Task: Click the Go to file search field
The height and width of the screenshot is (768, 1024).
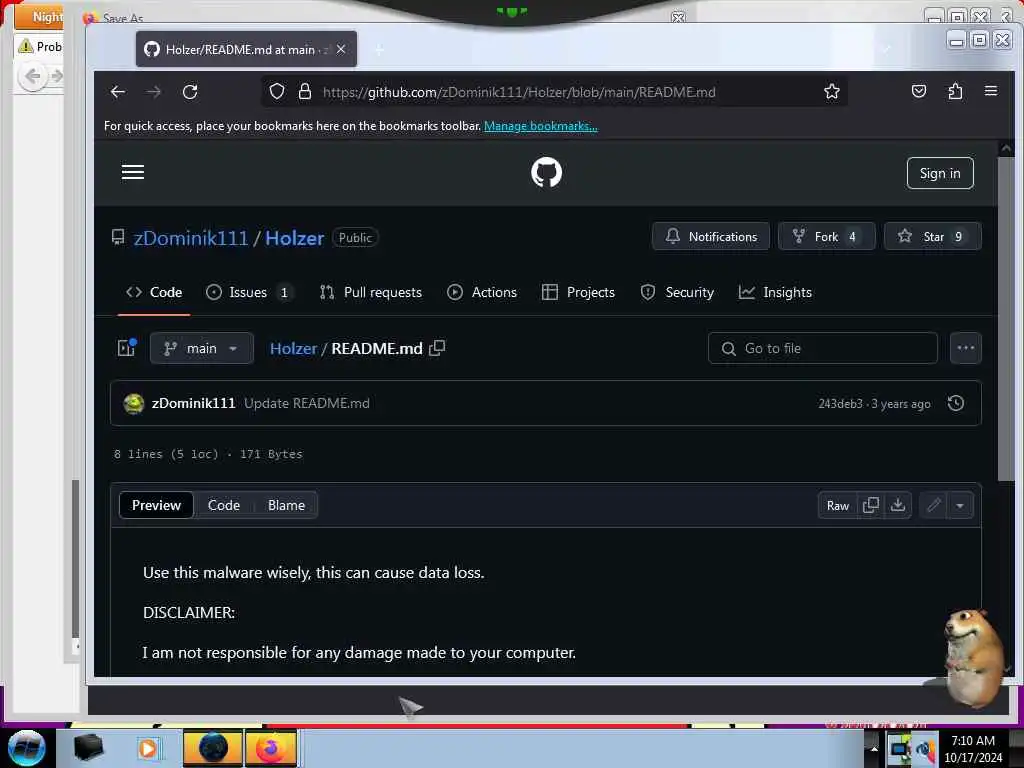Action: (823, 348)
